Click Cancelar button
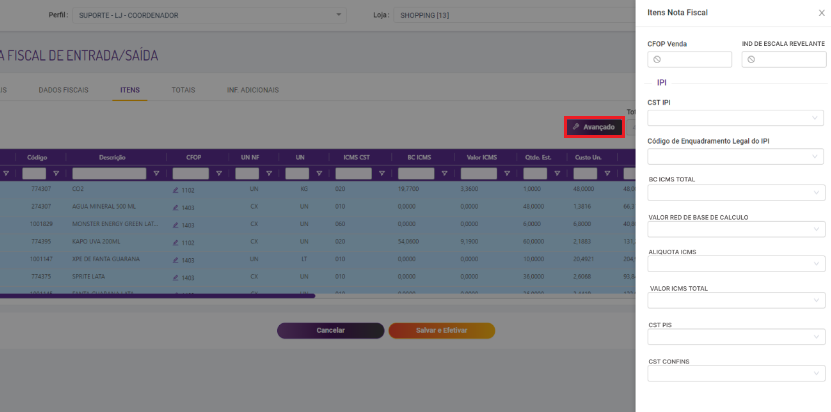Viewport: 831px width, 412px height. click(x=331, y=330)
